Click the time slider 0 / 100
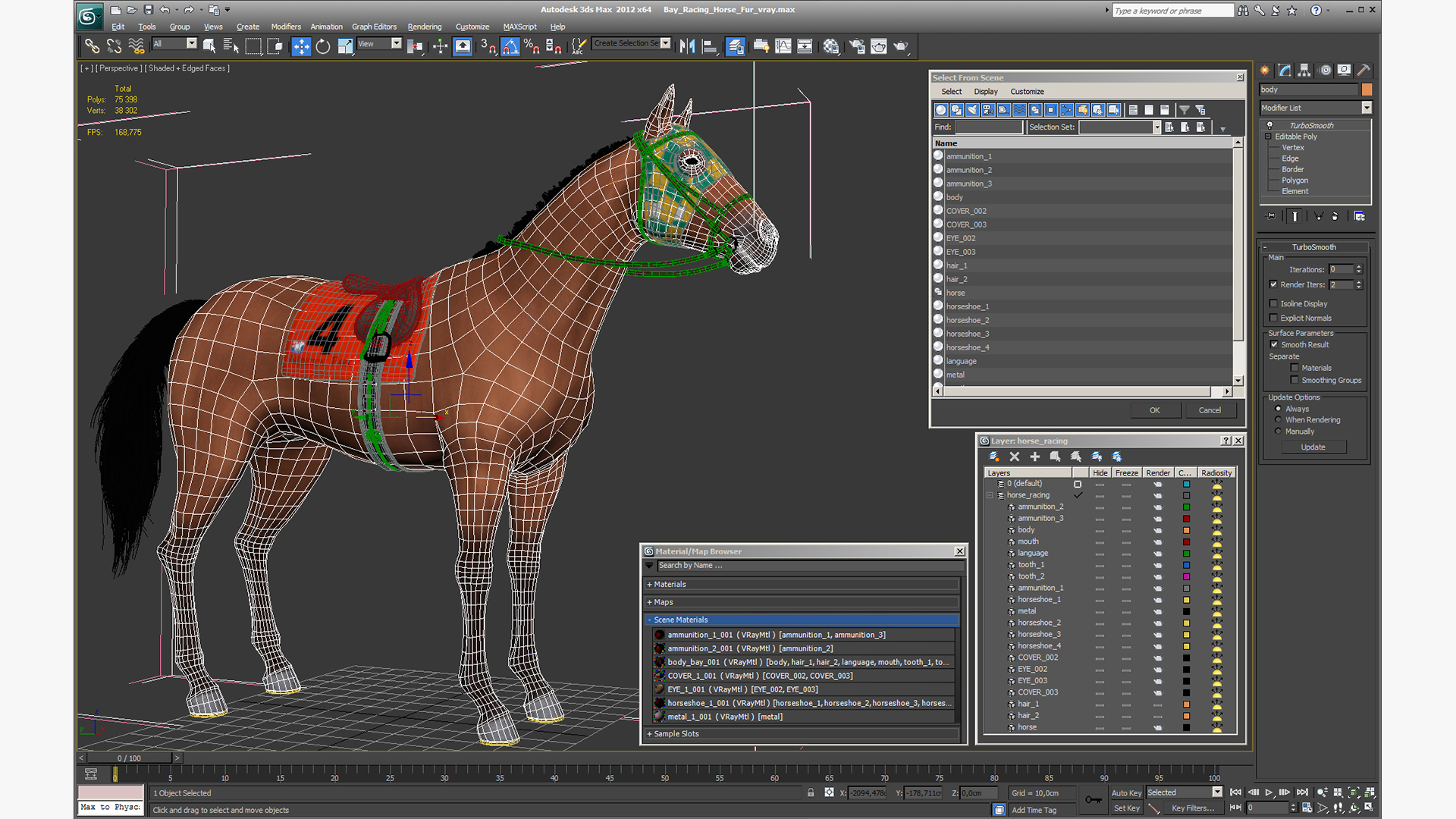The height and width of the screenshot is (819, 1456). [129, 758]
